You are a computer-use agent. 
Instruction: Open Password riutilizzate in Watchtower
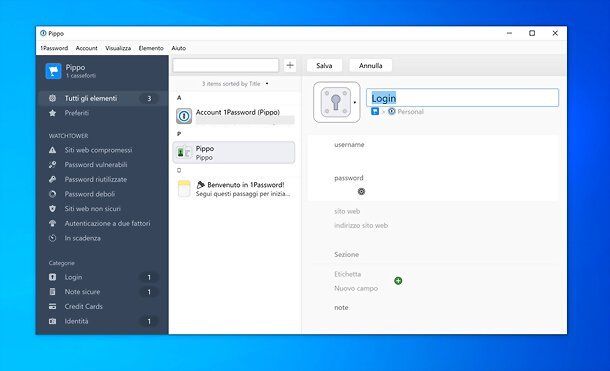[102, 180]
